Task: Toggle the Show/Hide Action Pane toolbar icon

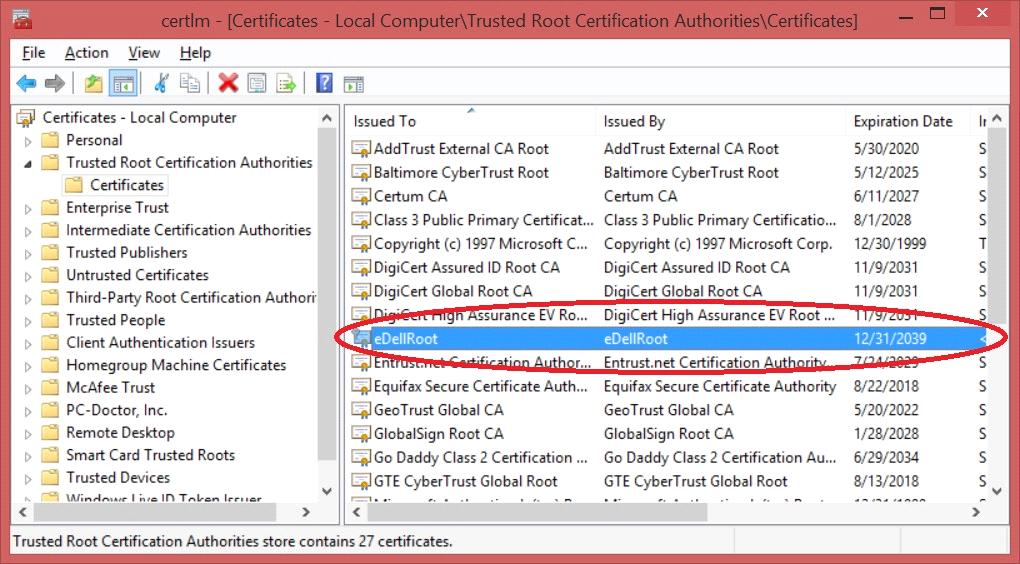Action: 353,84
